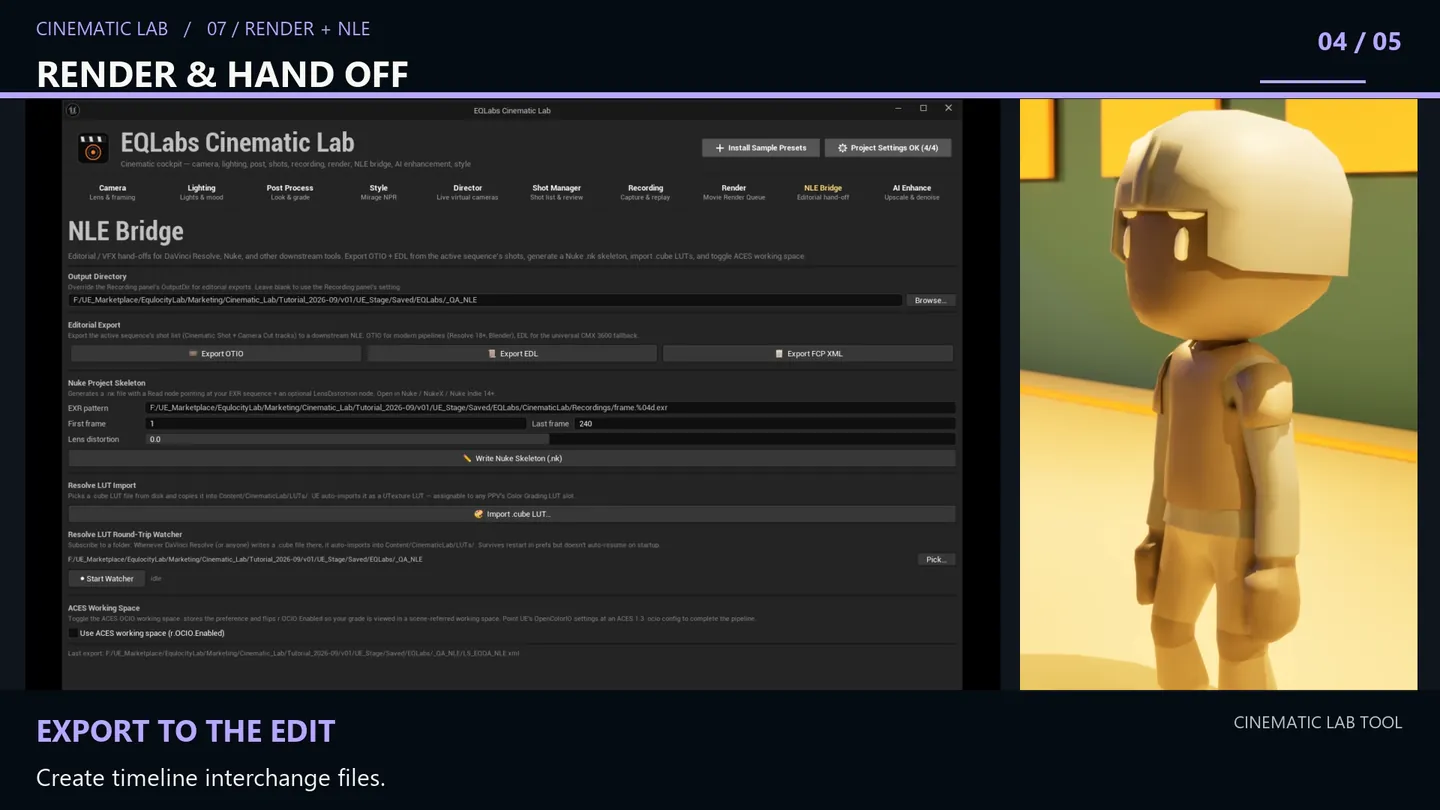The height and width of the screenshot is (810, 1440).
Task: Click Pick button for LUT watcher folder
Action: click(936, 559)
